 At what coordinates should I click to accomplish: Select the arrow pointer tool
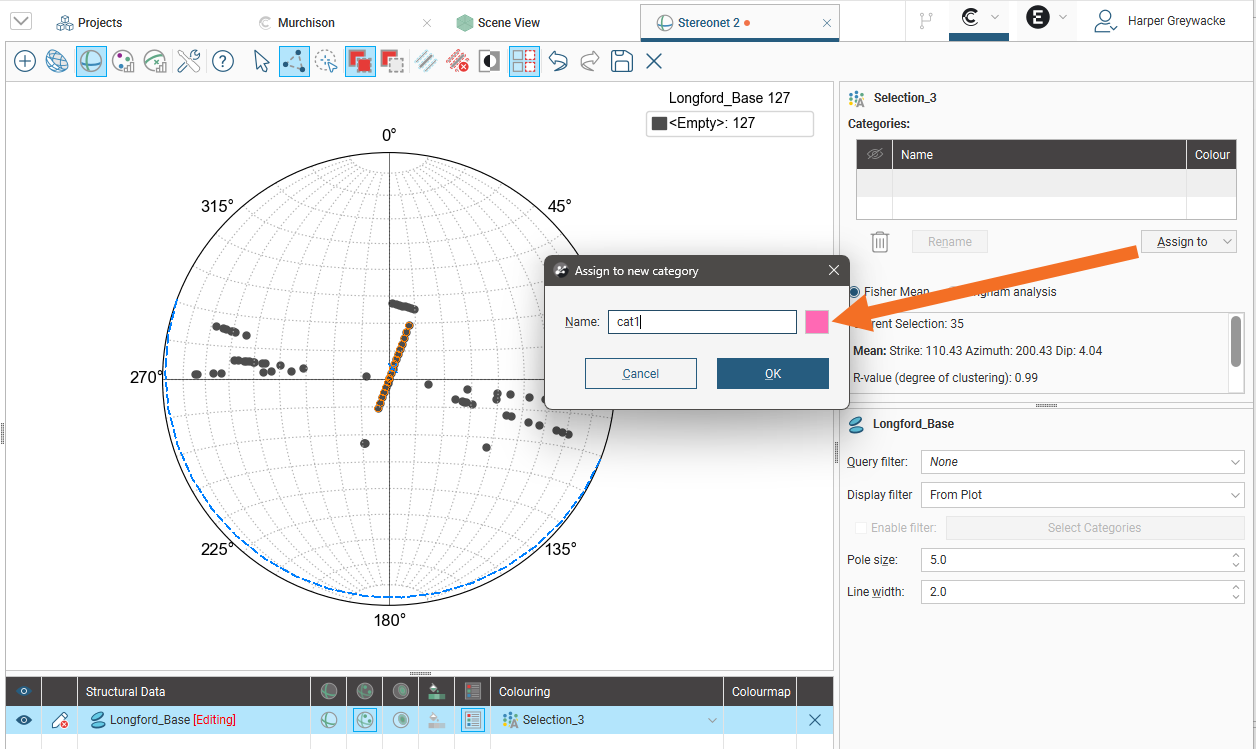262,62
